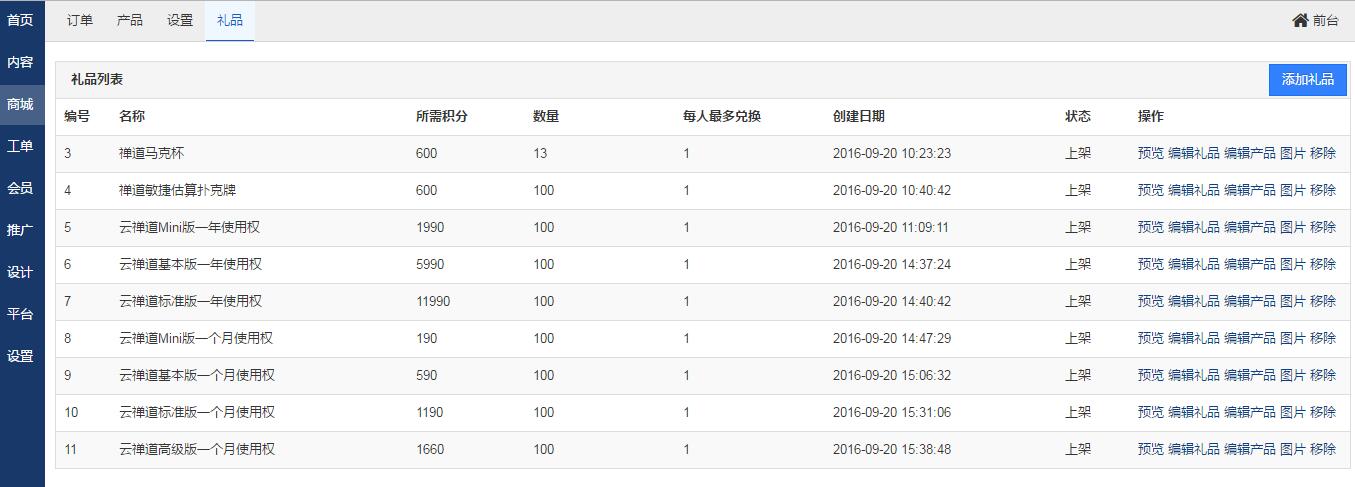
Task: Click the home icon next to 前台
Action: pos(1300,20)
